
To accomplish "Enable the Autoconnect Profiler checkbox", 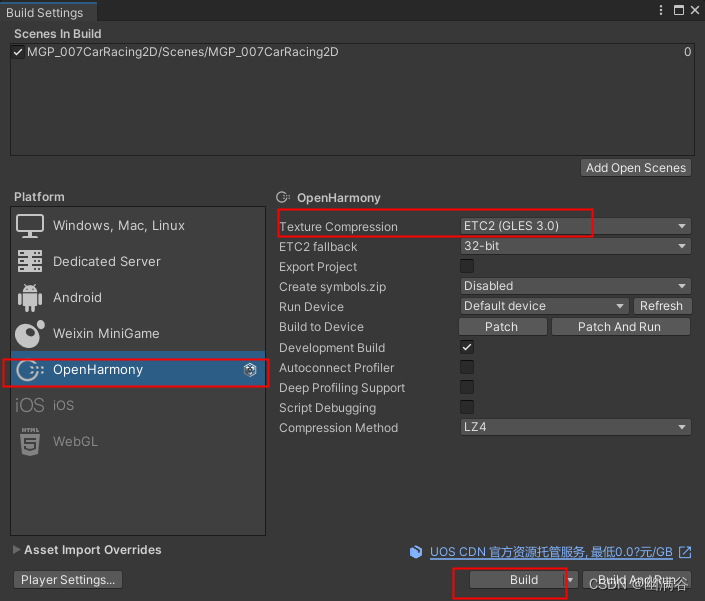I will click(467, 367).
